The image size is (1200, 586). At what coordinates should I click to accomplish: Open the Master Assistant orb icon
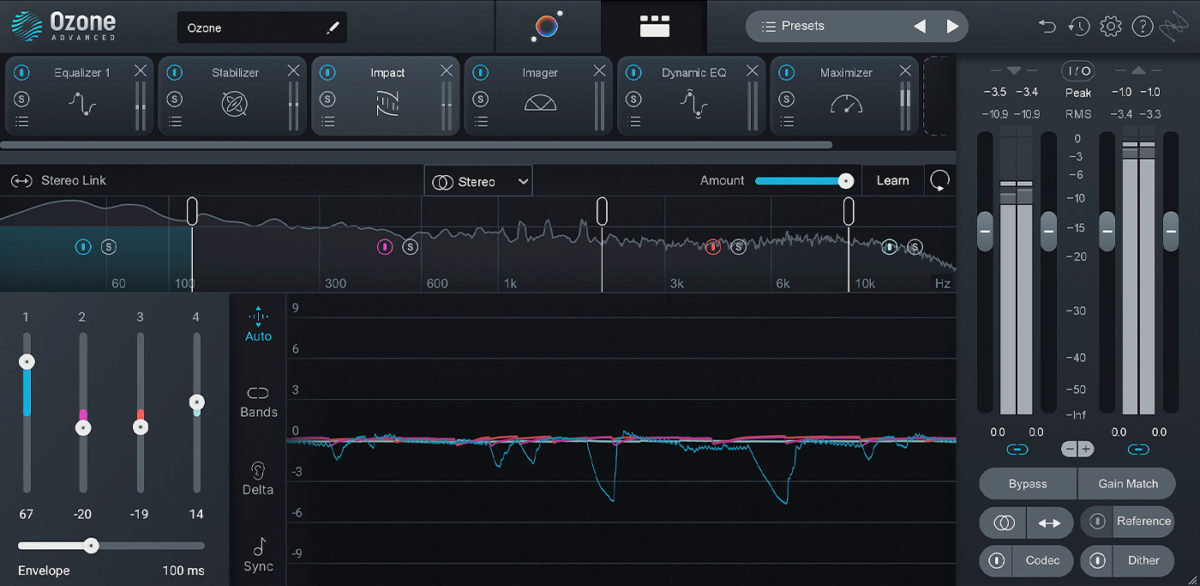(x=546, y=26)
